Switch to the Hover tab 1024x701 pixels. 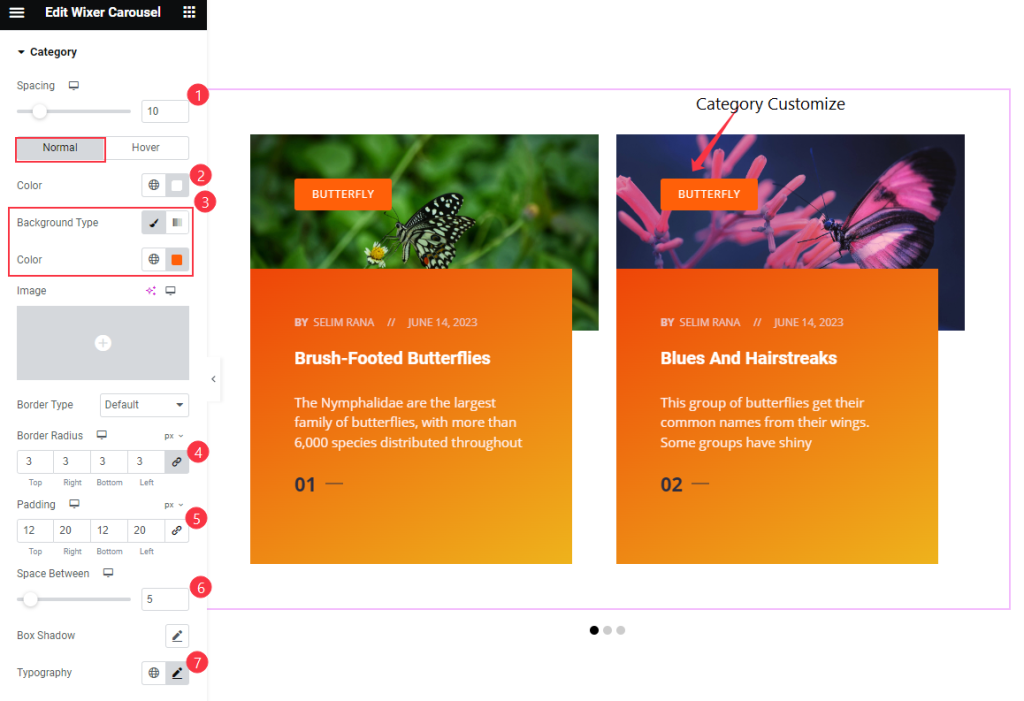147,148
